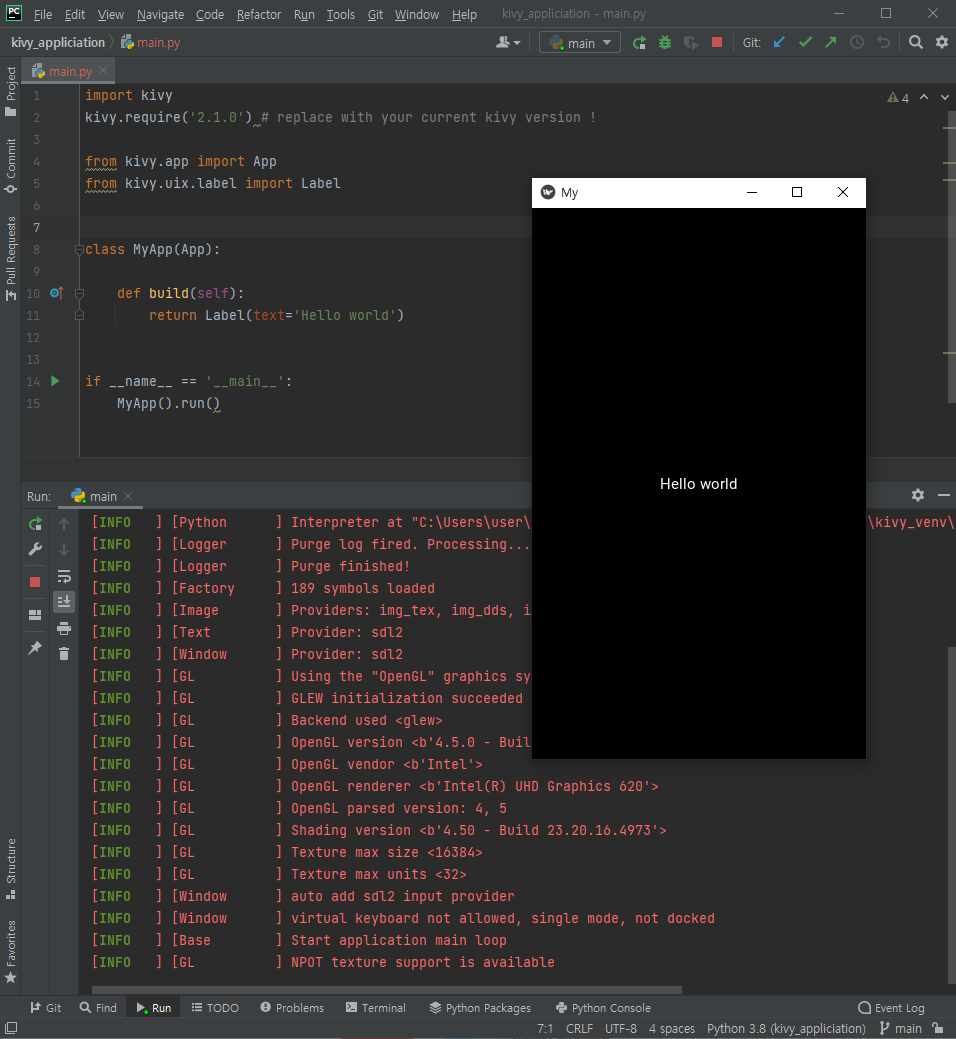
Task: Open the 4 spaces indent selector
Action: click(672, 1028)
